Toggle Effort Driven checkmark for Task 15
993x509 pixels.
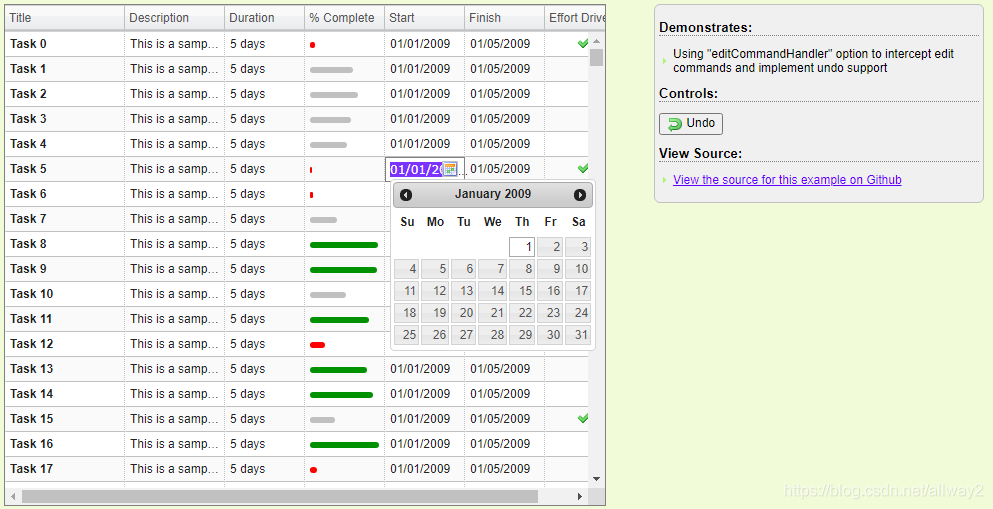coord(583,418)
